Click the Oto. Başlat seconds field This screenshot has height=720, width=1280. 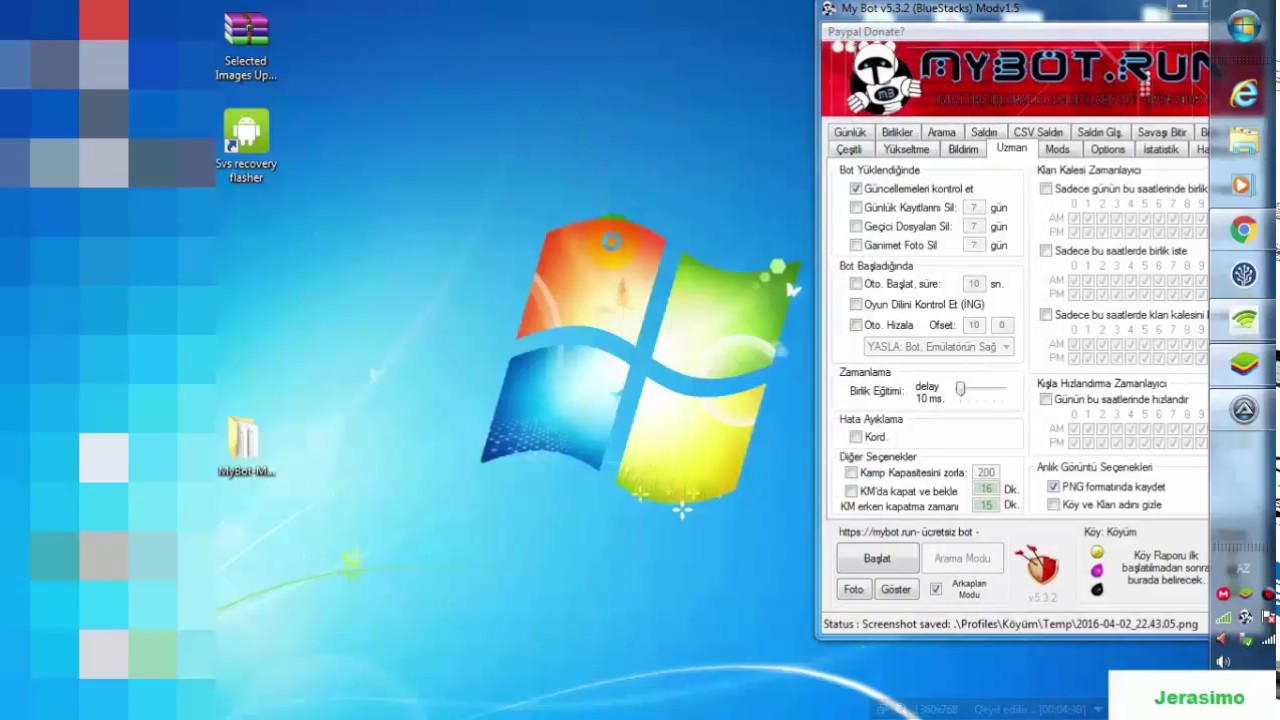(x=974, y=284)
